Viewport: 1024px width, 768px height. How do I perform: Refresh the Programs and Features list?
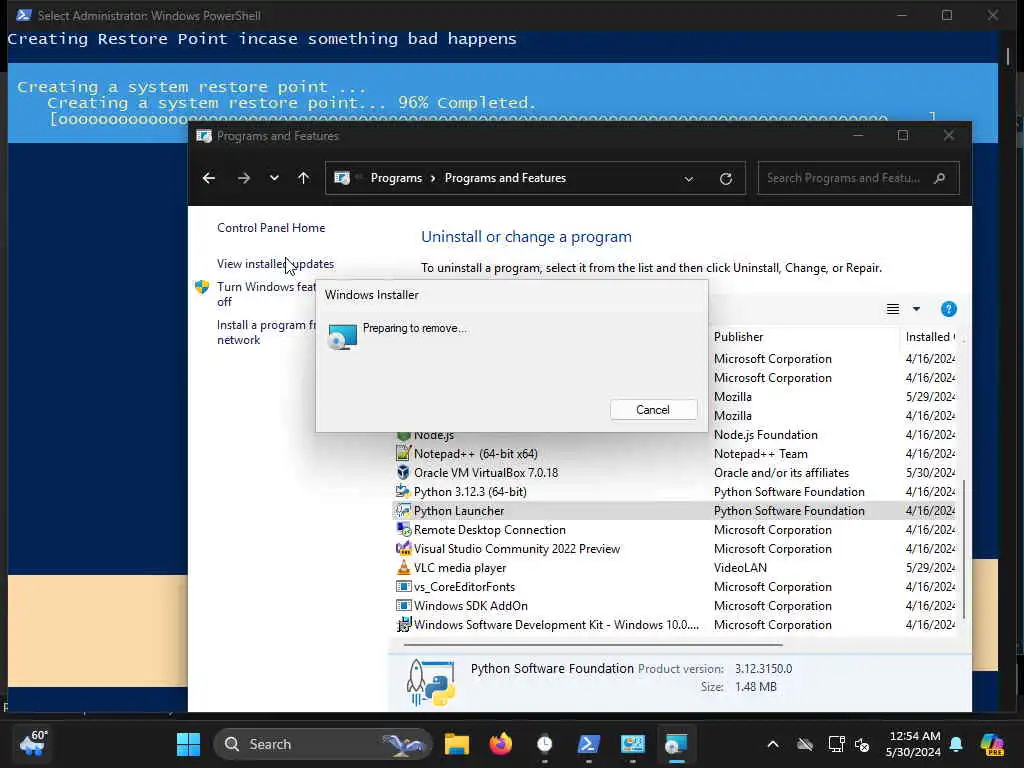click(726, 179)
